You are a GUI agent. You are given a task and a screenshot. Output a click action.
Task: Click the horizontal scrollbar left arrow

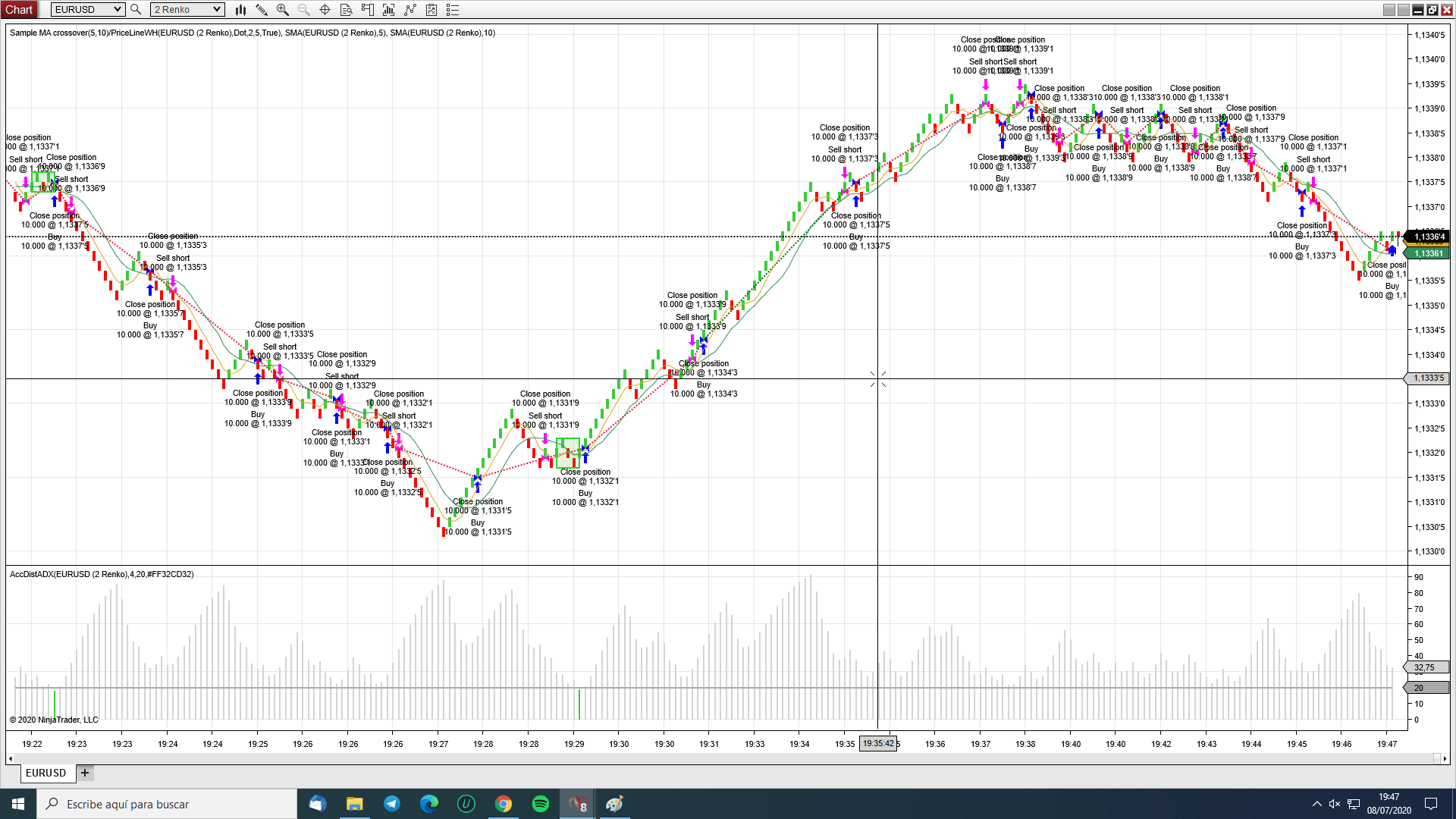point(11,758)
